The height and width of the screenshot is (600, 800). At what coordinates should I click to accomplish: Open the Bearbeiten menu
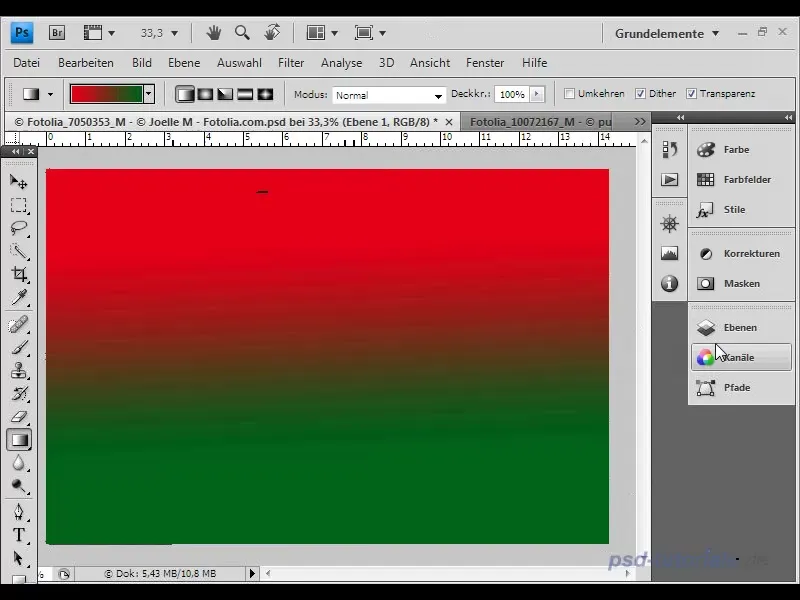pyautogui.click(x=86, y=63)
